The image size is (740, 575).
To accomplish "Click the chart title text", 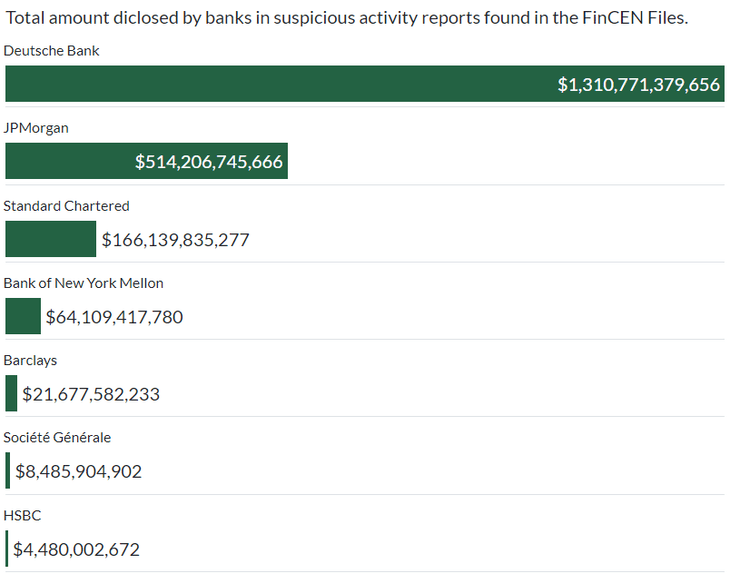I will [x=347, y=19].
